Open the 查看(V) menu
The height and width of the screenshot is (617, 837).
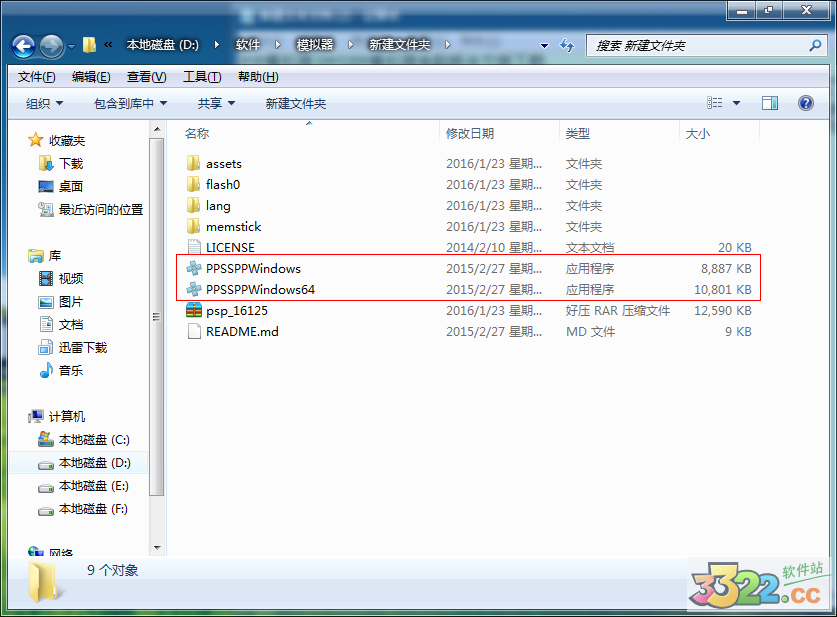(146, 77)
